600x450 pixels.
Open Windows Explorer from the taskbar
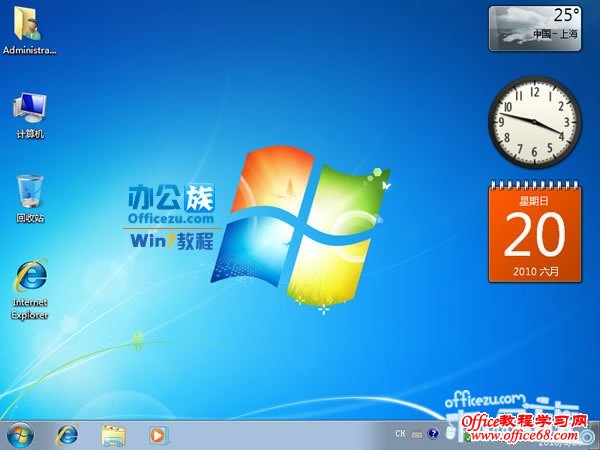coord(113,435)
